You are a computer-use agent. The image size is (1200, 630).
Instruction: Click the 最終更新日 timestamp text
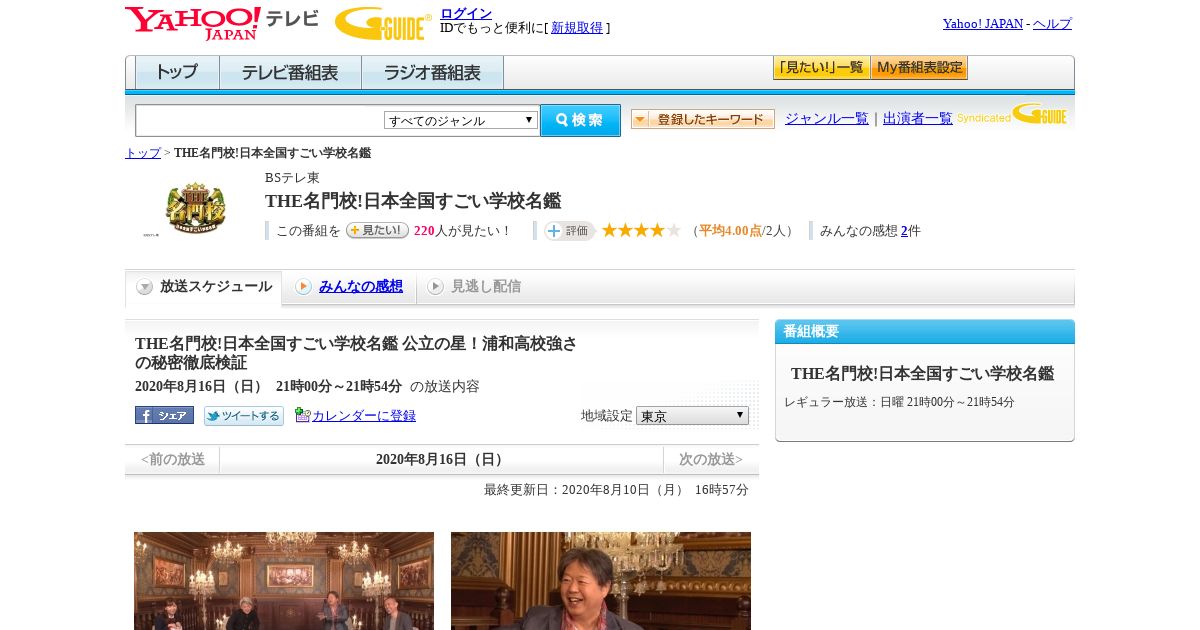coord(616,490)
